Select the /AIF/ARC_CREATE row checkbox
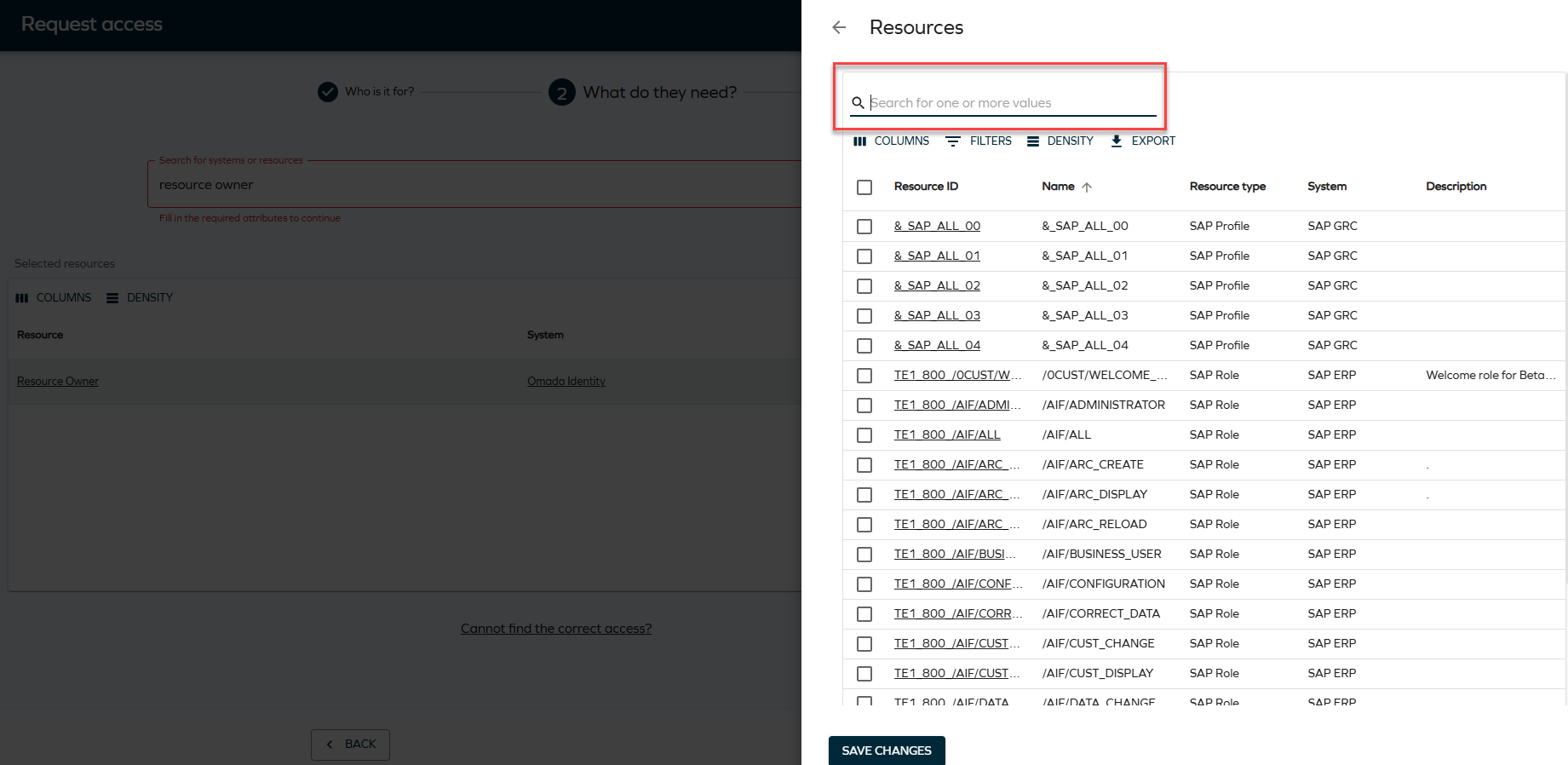This screenshot has height=765, width=1568. [x=864, y=465]
